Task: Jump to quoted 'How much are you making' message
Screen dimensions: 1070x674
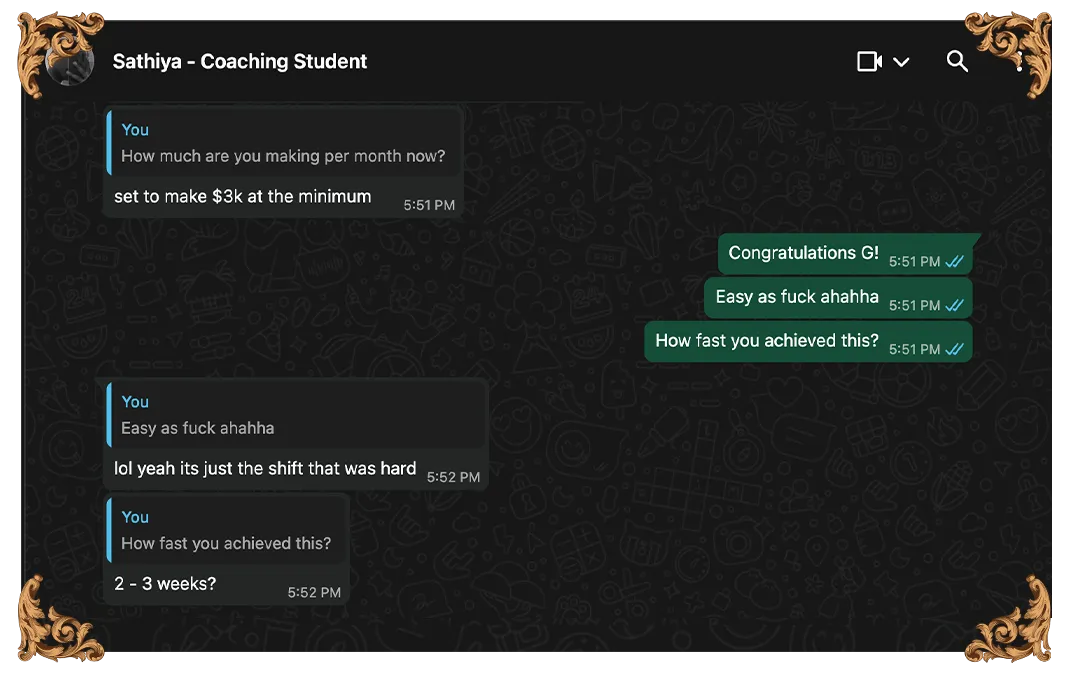Action: pyautogui.click(x=283, y=143)
